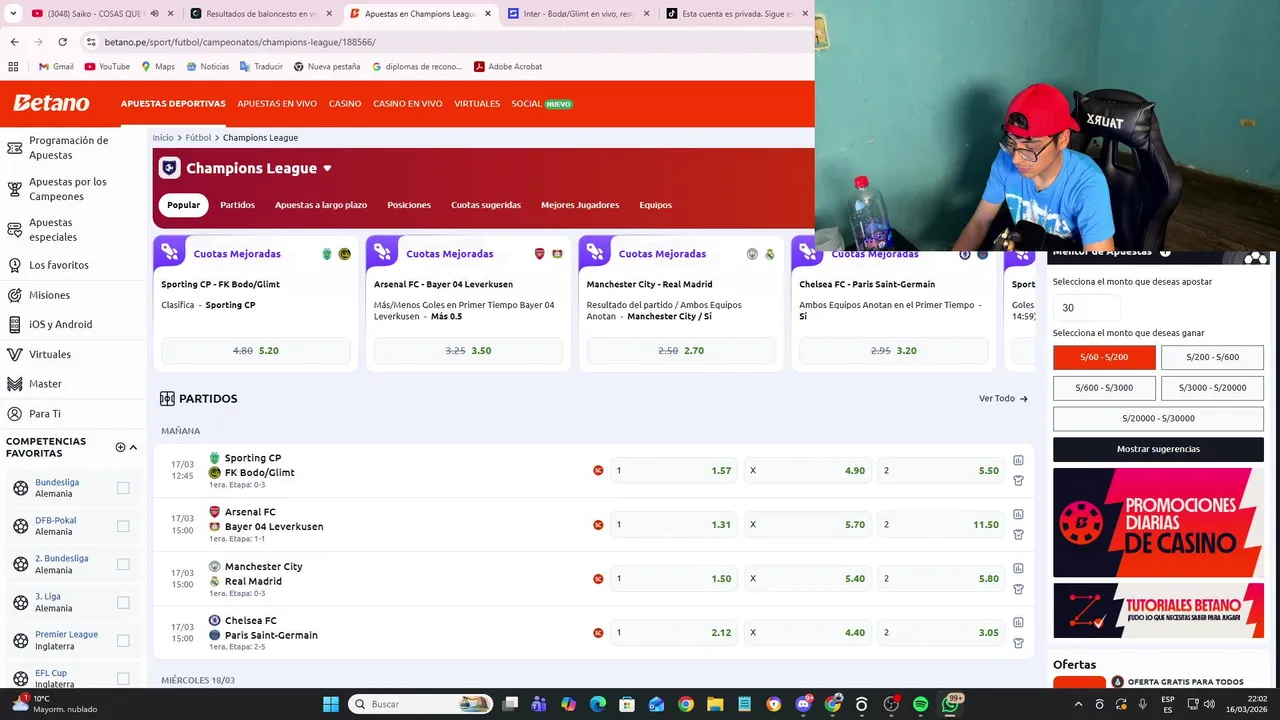Click SC badge on Chelsea FC row
The width and height of the screenshot is (1280, 720).
point(598,632)
